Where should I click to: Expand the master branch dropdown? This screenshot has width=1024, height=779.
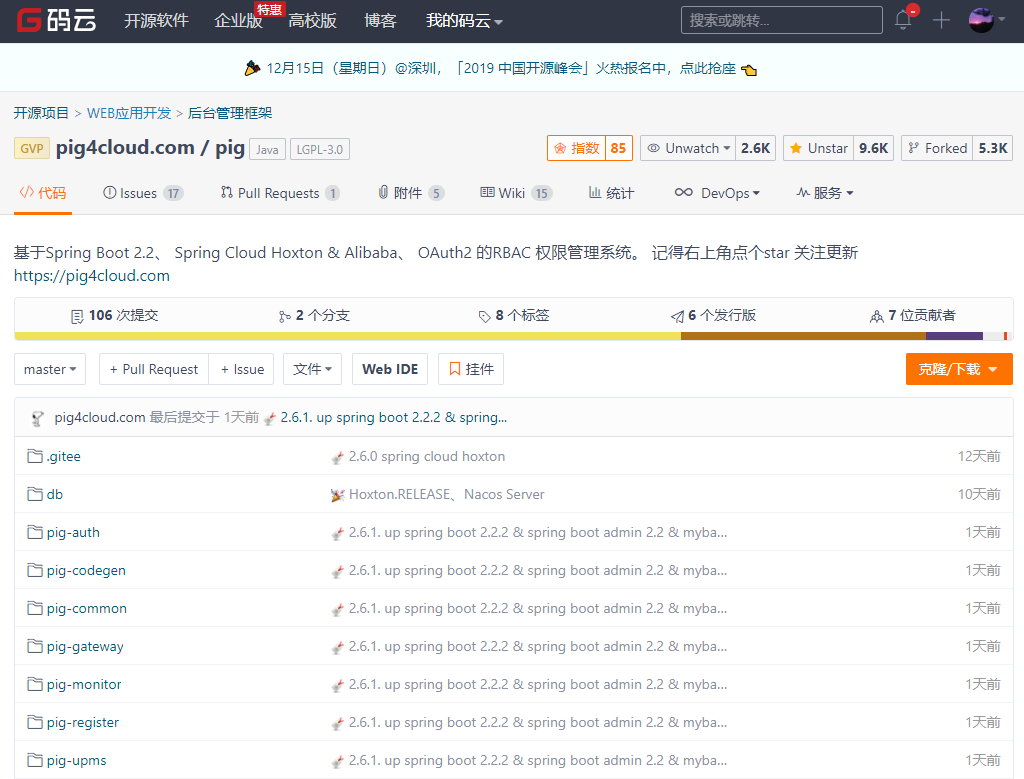(x=50, y=369)
